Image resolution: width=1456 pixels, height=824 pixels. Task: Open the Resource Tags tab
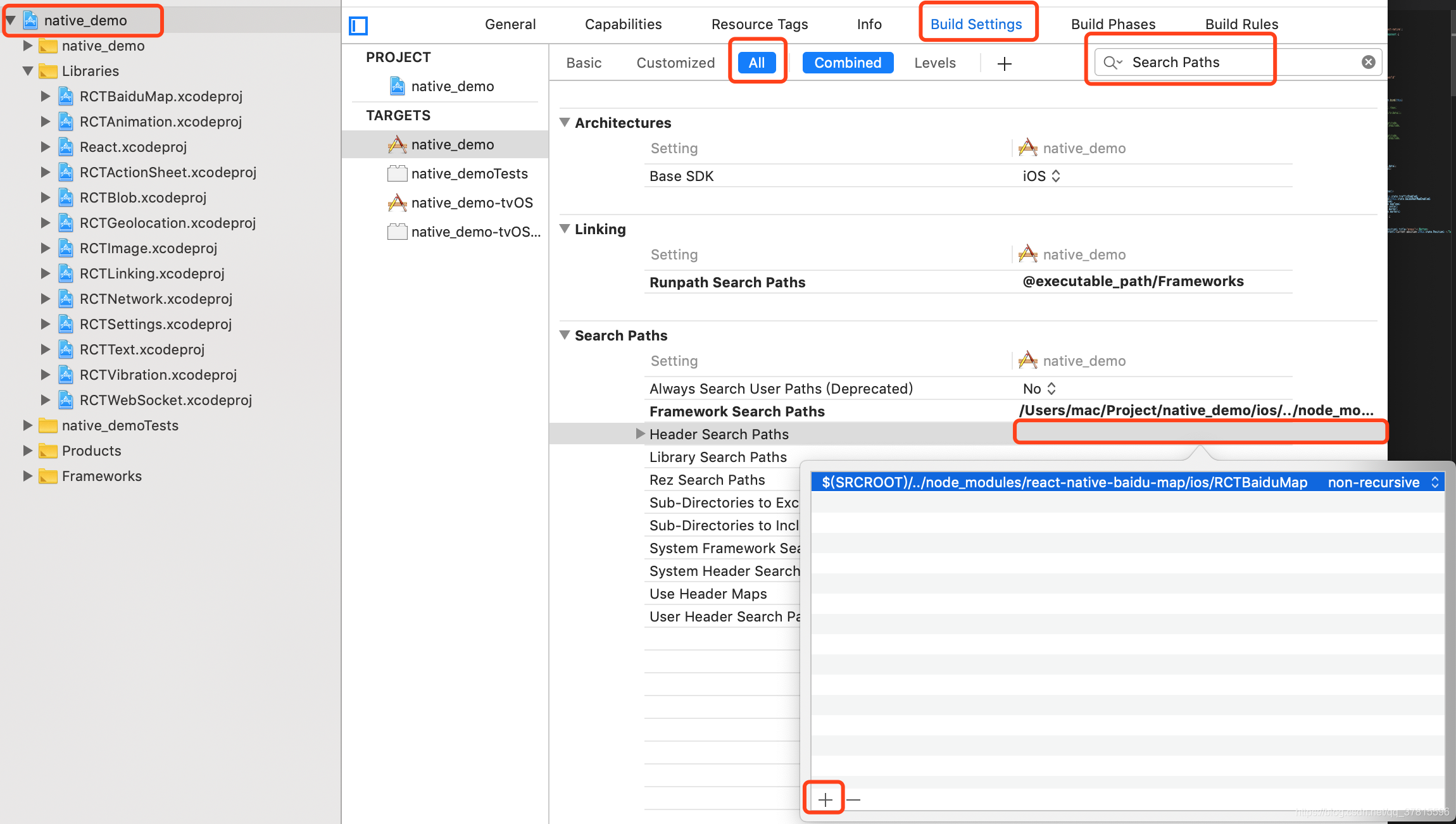(x=760, y=24)
